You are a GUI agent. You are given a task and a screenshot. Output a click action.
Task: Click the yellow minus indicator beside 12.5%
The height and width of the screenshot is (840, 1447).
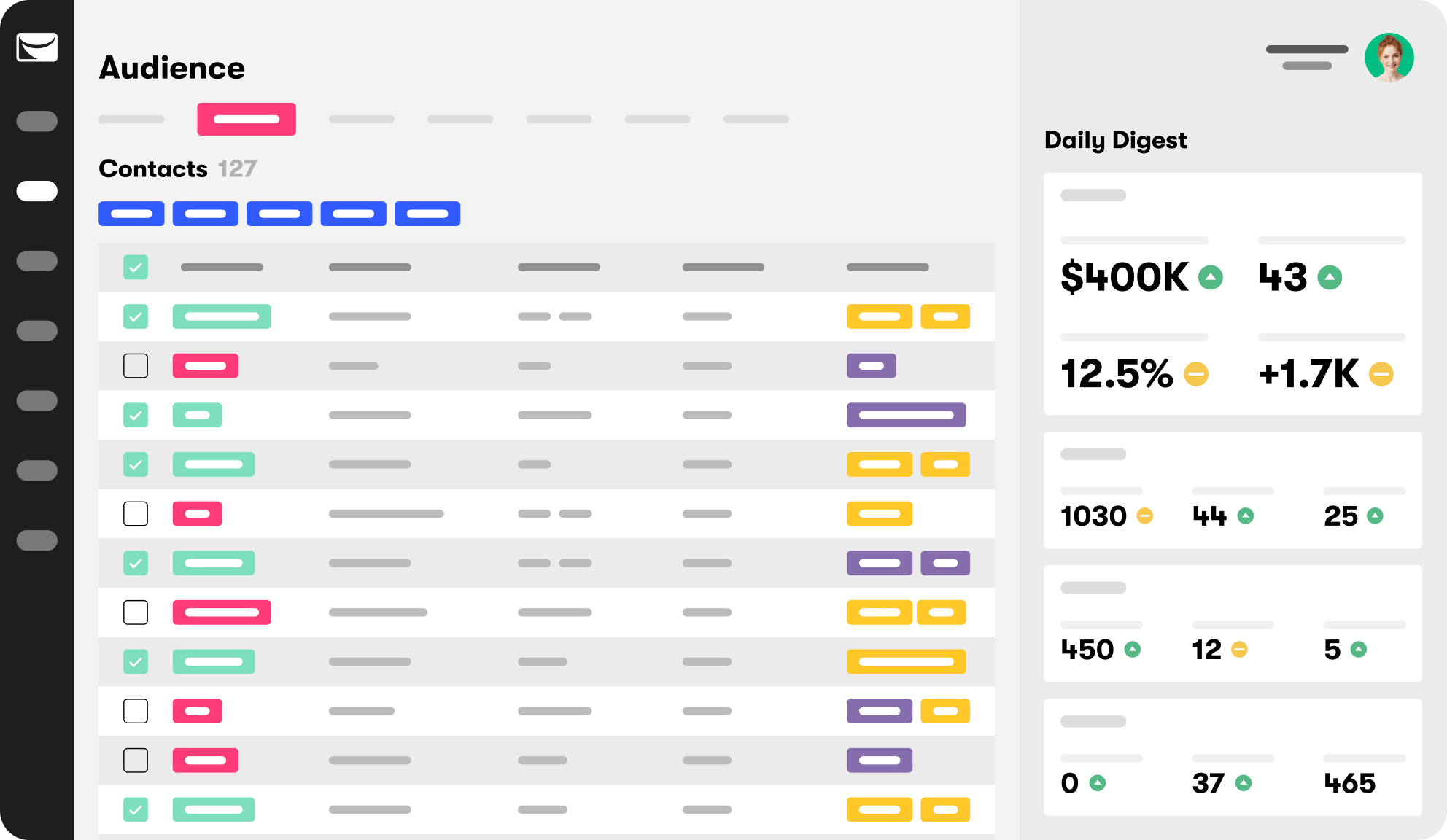(x=1195, y=374)
